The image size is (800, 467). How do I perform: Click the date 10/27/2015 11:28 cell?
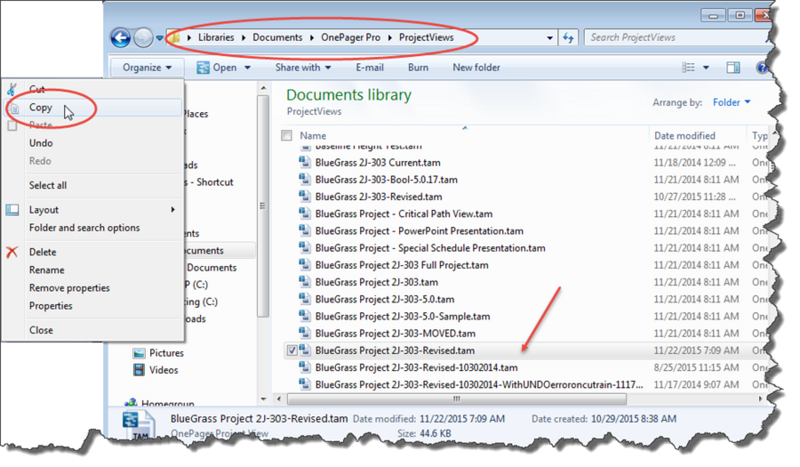(x=694, y=196)
